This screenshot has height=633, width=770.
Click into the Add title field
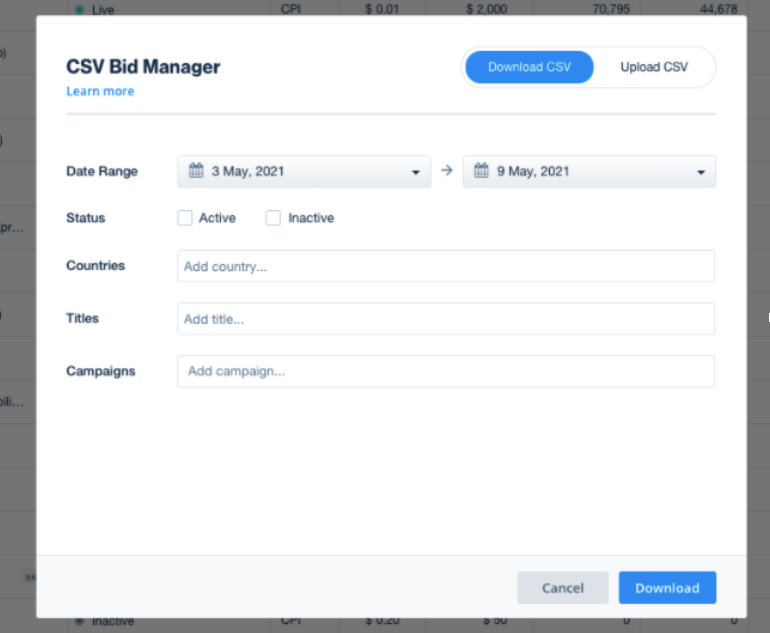(x=446, y=319)
